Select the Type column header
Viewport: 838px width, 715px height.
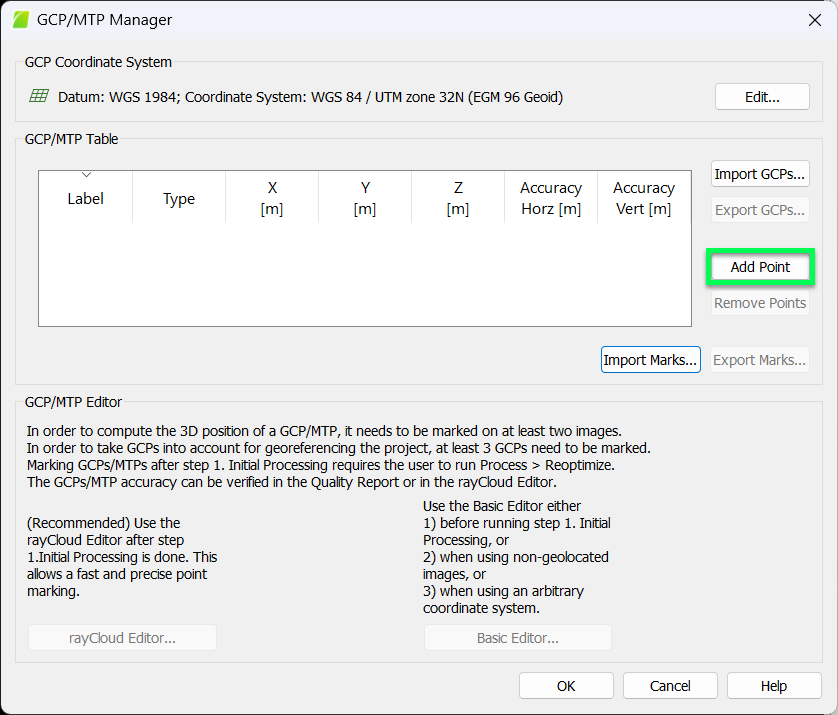point(178,198)
